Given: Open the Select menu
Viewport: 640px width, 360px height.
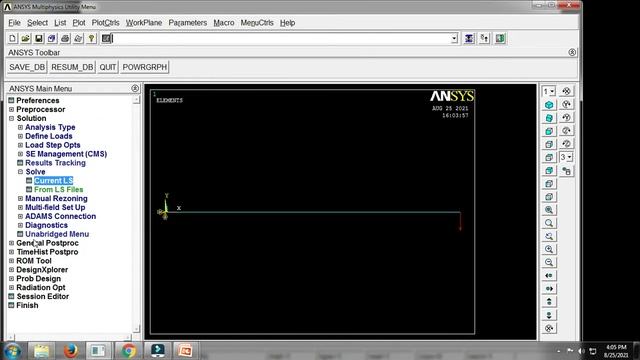Looking at the screenshot, I should click(x=38, y=23).
